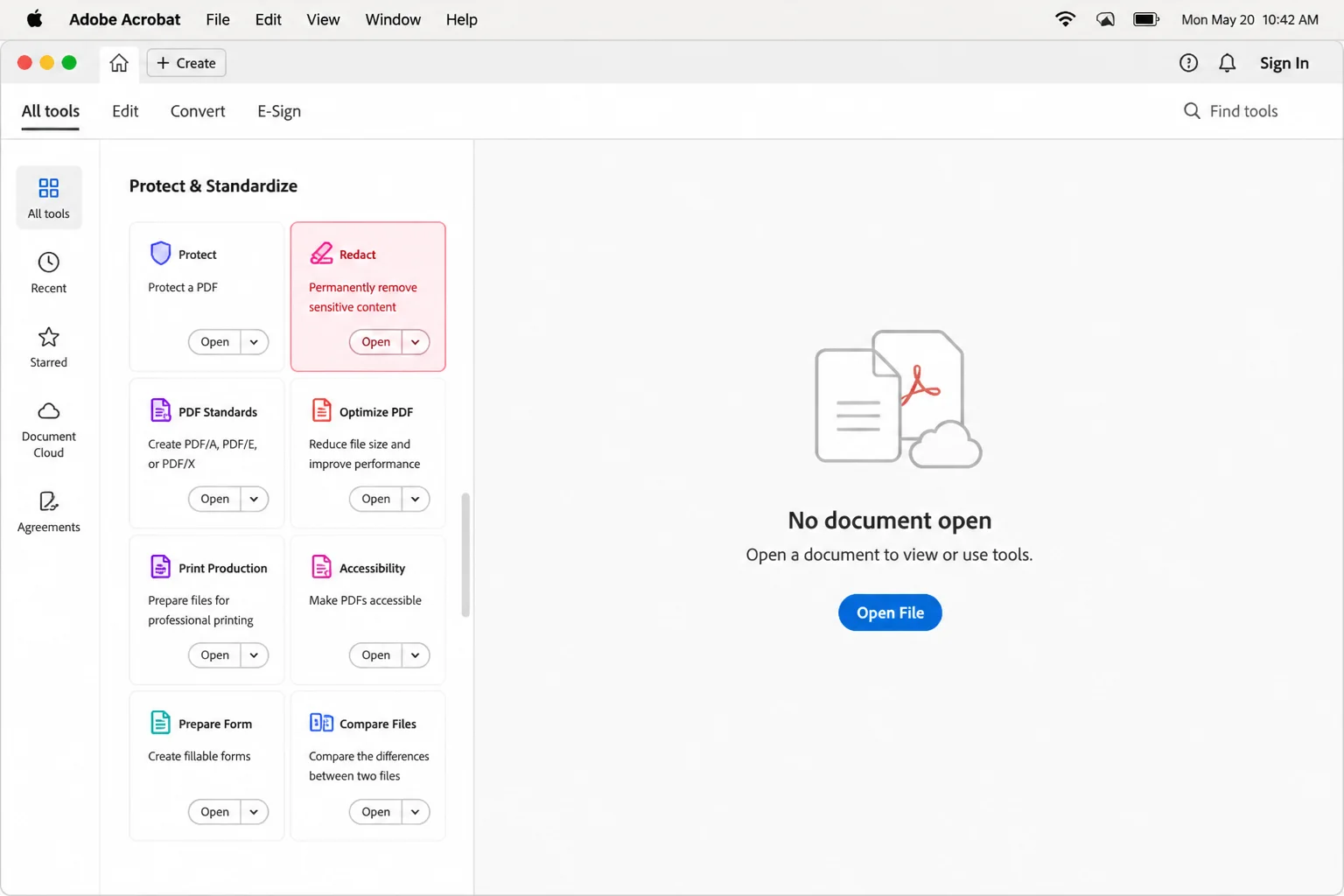Select All tools in the sidebar
Viewport: 1344px width, 896px height.
pos(49,198)
